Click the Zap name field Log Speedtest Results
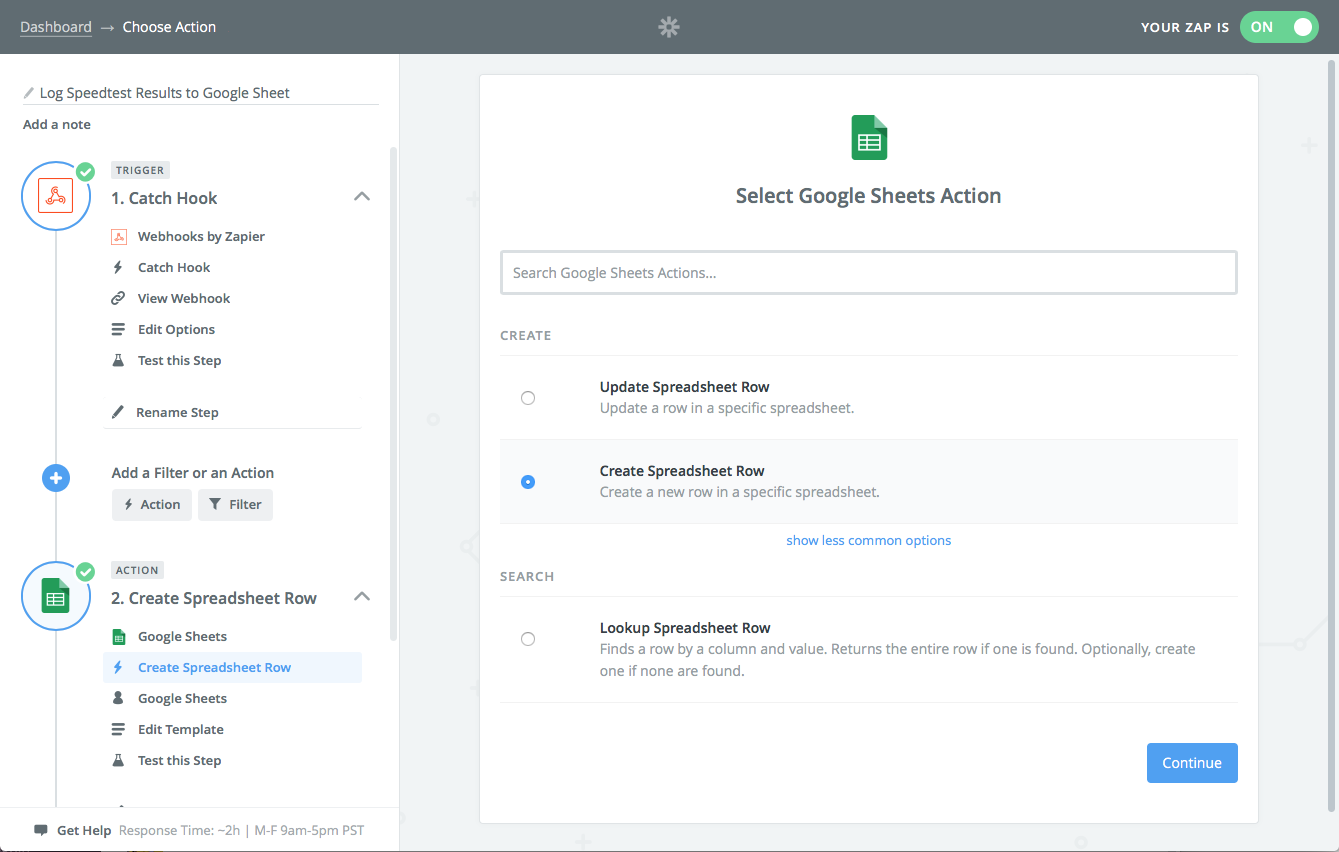The width and height of the screenshot is (1339, 852). point(201,93)
